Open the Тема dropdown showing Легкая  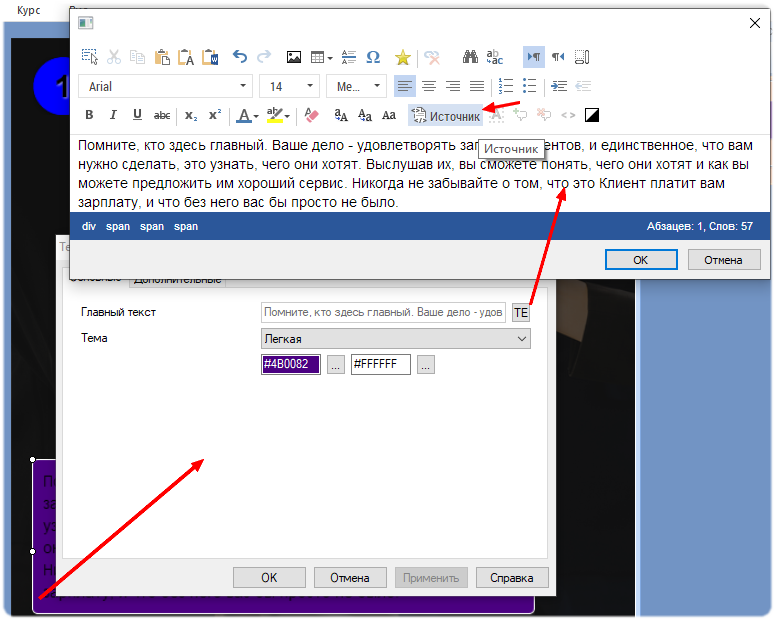click(395, 339)
